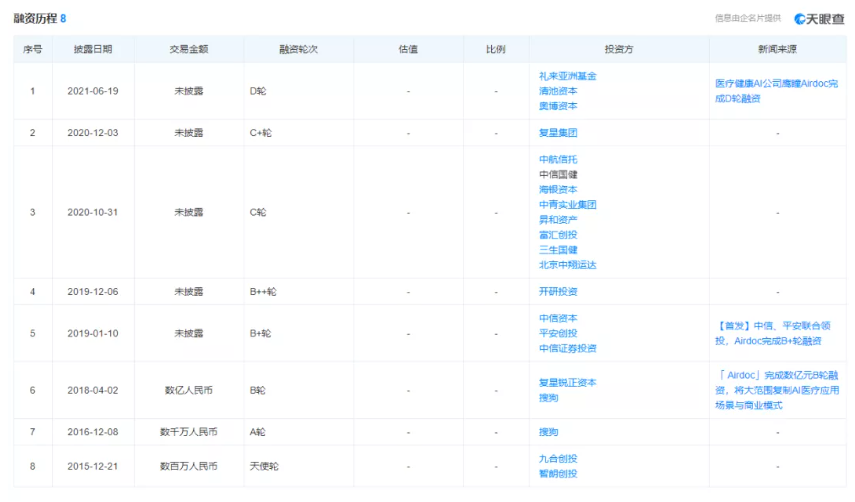Select the date 2016-12-08
The image size is (855, 502).
point(93,432)
